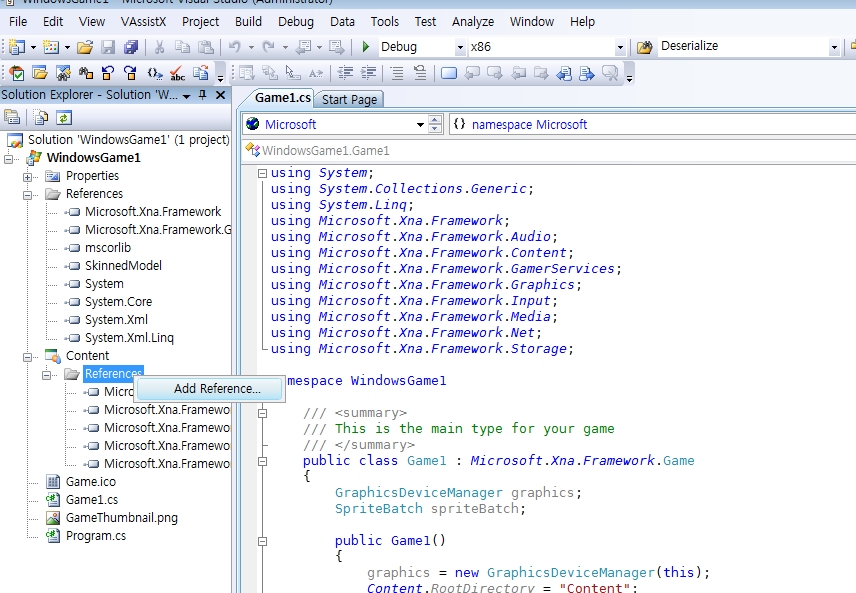
Task: Collapse the Content's References folder
Action: [x=46, y=375]
